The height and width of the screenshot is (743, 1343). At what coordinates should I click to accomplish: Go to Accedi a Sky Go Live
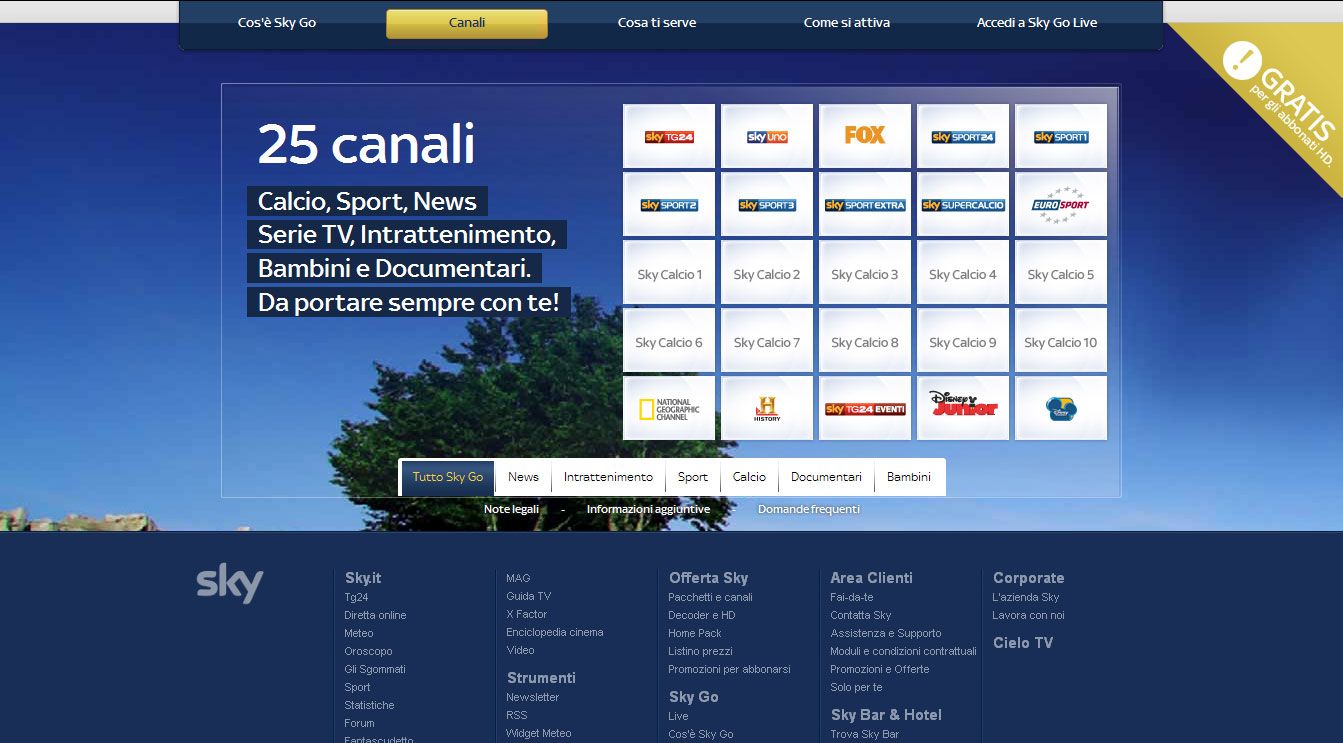(1036, 23)
